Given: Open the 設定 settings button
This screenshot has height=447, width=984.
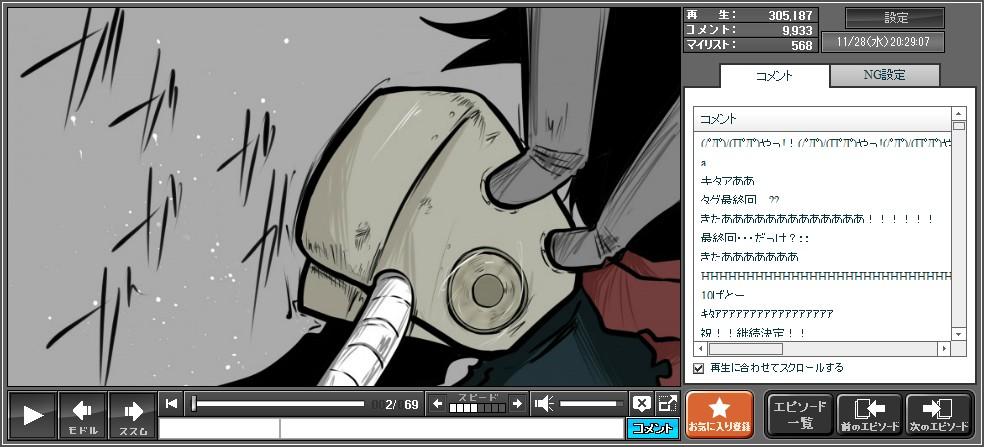Looking at the screenshot, I should (x=895, y=18).
